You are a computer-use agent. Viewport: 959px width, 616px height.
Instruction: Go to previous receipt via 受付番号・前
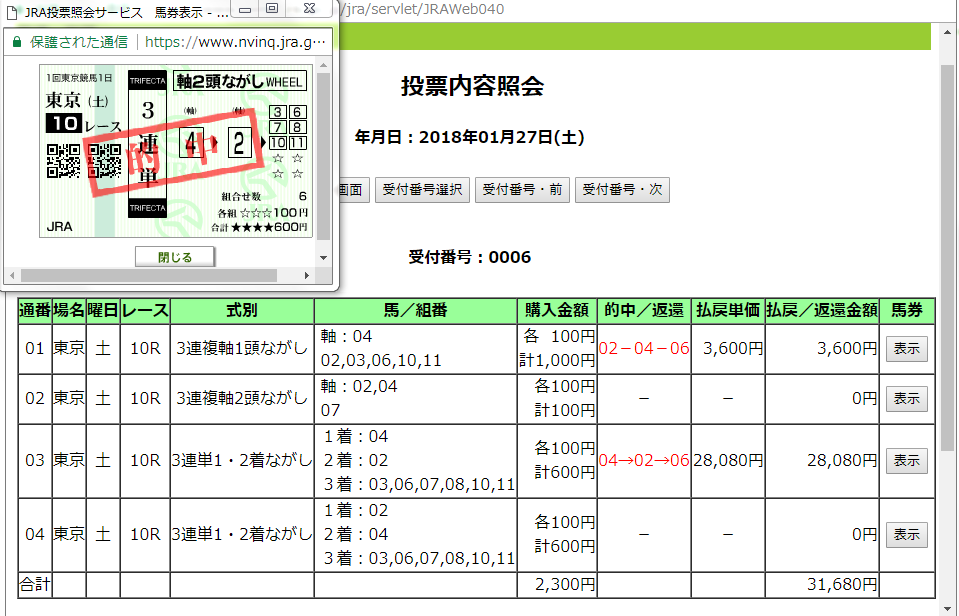pyautogui.click(x=520, y=189)
